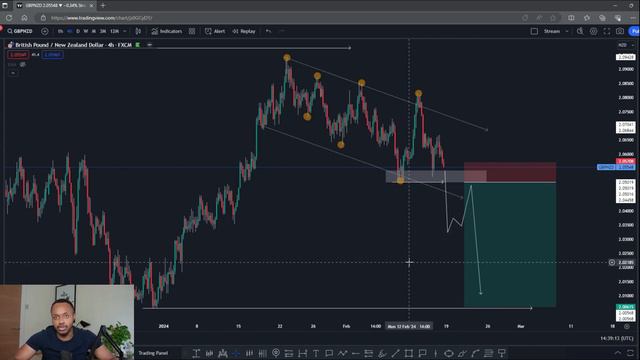
Task: Click the 14:39:13 (UTC) timezone clock
Action: (617, 338)
